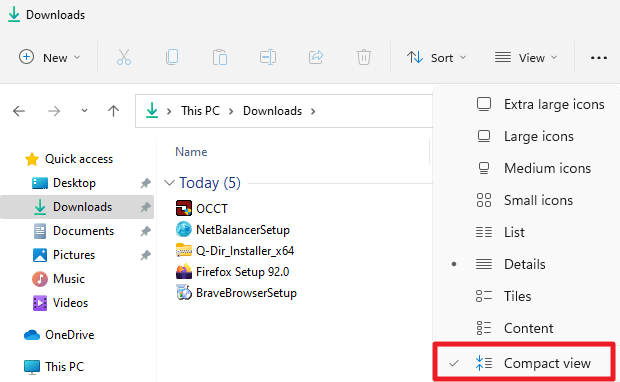Sort by the Name column header

tap(191, 152)
